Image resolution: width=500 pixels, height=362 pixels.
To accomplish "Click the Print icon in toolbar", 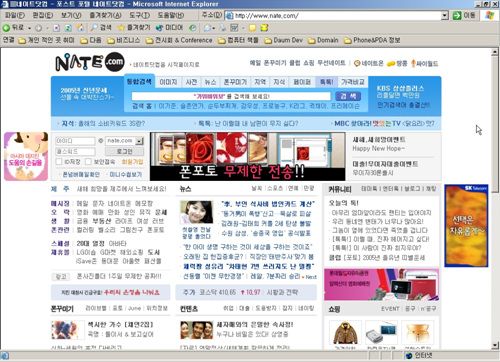I will click(x=223, y=28).
